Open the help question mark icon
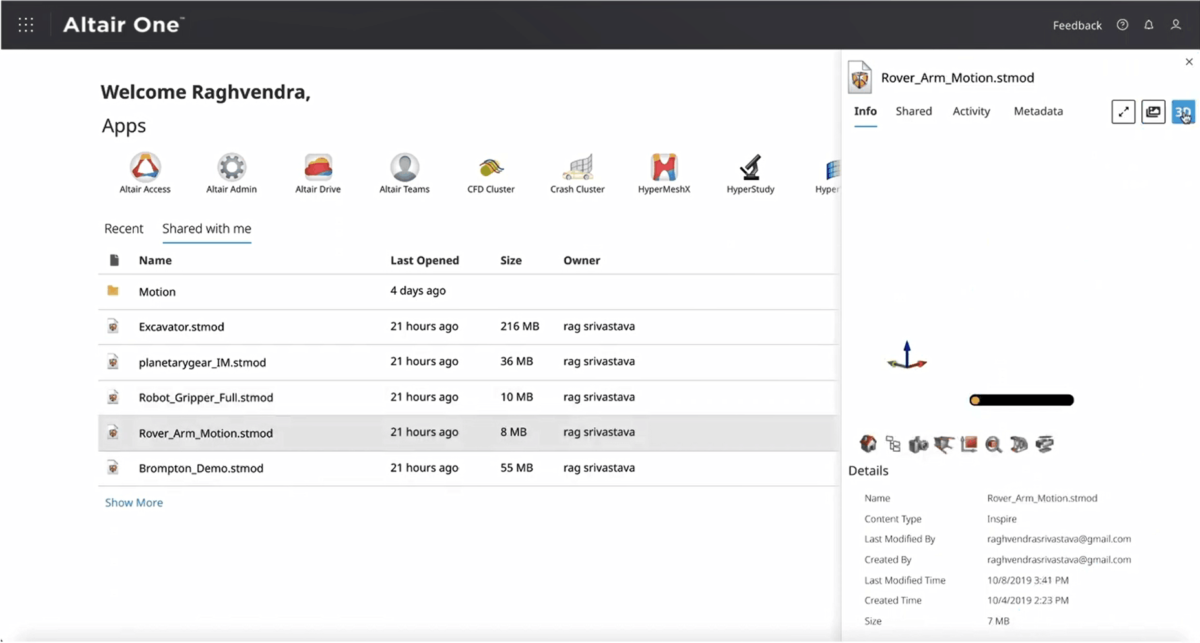 click(1122, 25)
